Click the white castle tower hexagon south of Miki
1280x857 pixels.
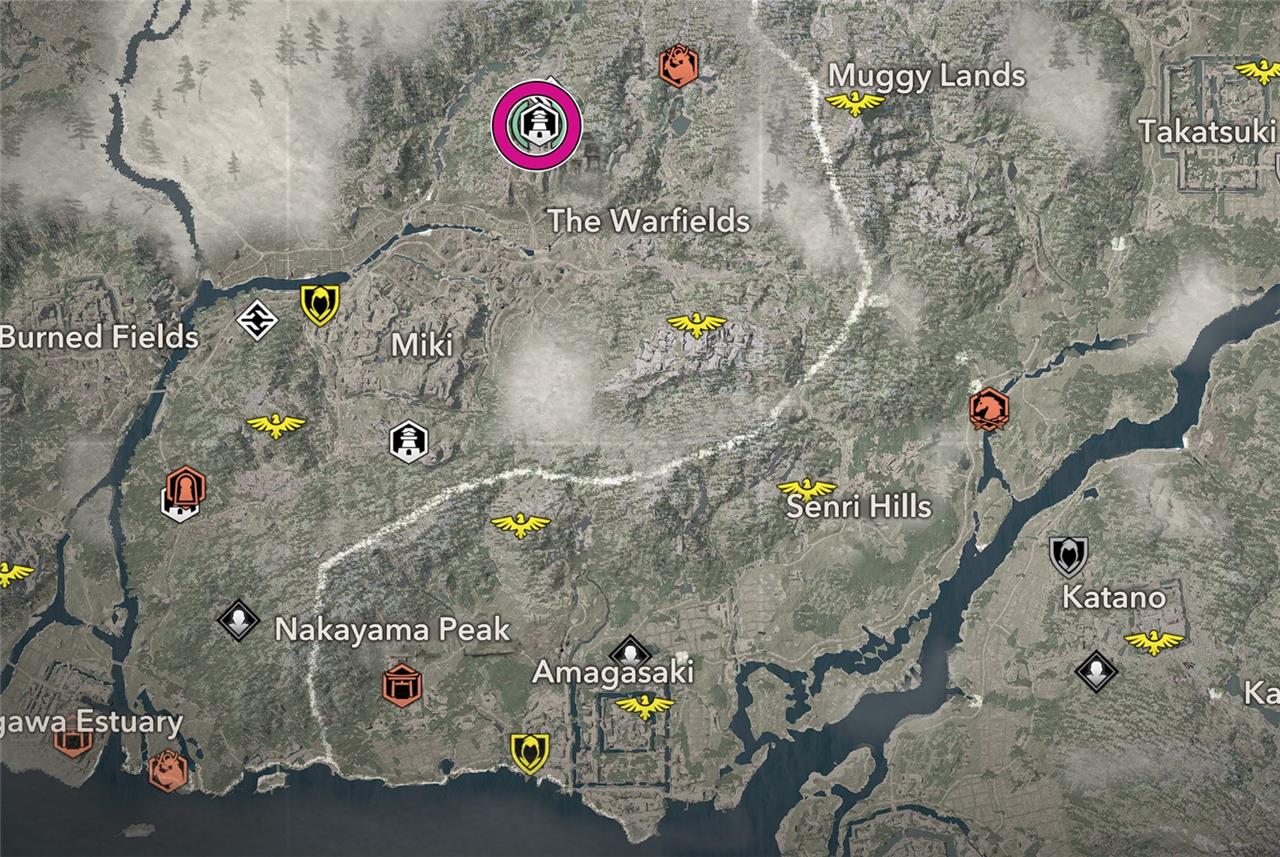pyautogui.click(x=409, y=441)
